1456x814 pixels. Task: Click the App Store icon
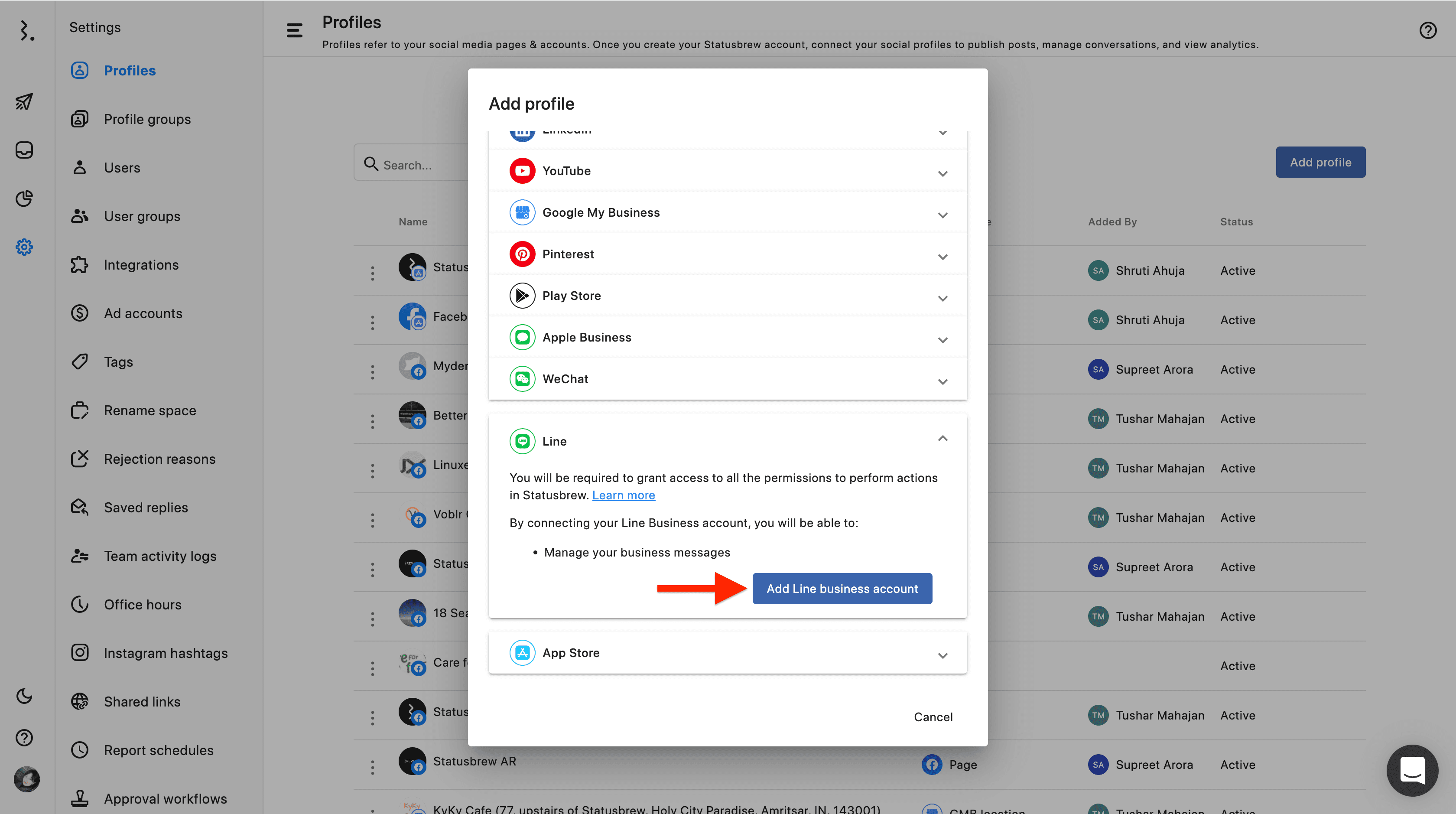point(522,653)
